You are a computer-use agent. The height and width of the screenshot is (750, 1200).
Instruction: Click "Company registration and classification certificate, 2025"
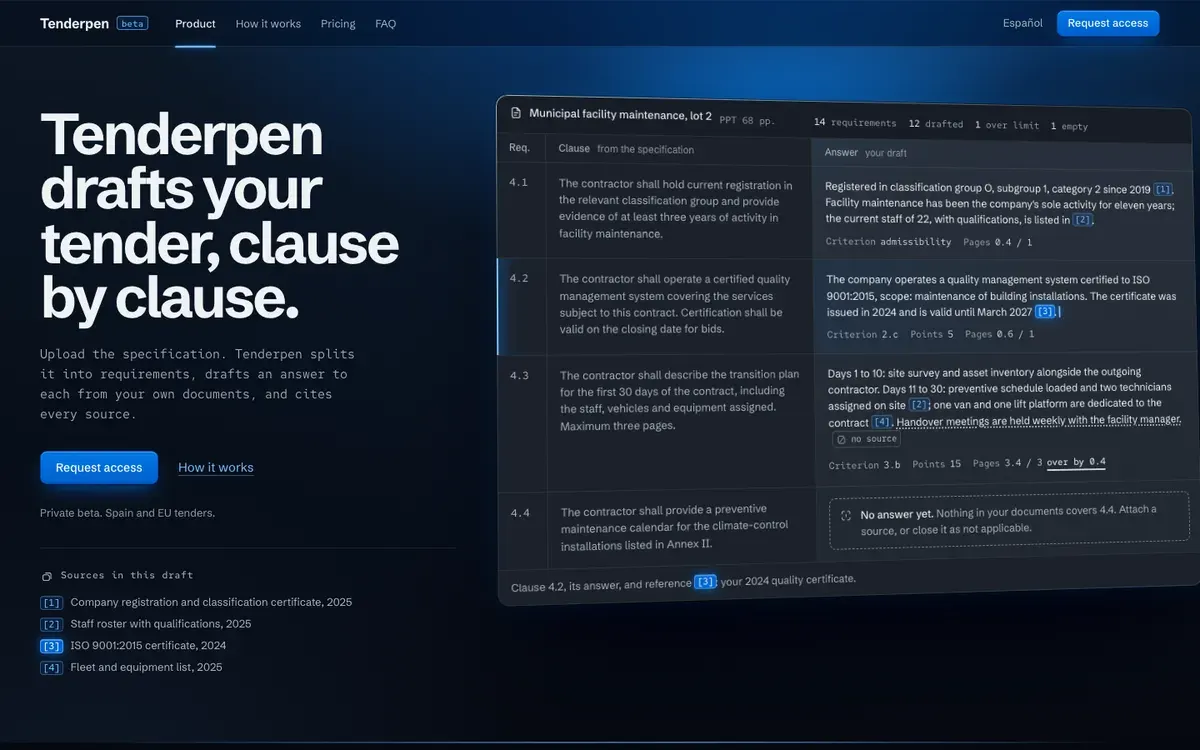211,603
